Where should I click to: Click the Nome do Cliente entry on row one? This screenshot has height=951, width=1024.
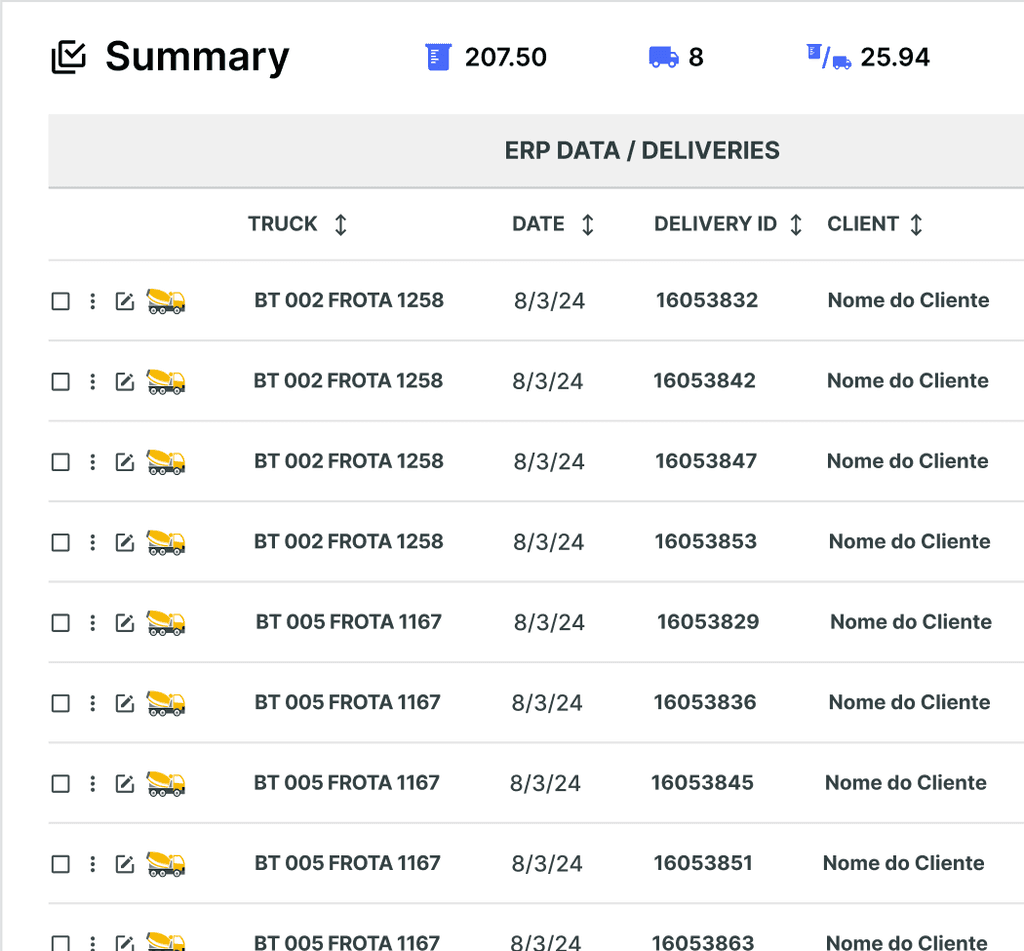coord(908,300)
